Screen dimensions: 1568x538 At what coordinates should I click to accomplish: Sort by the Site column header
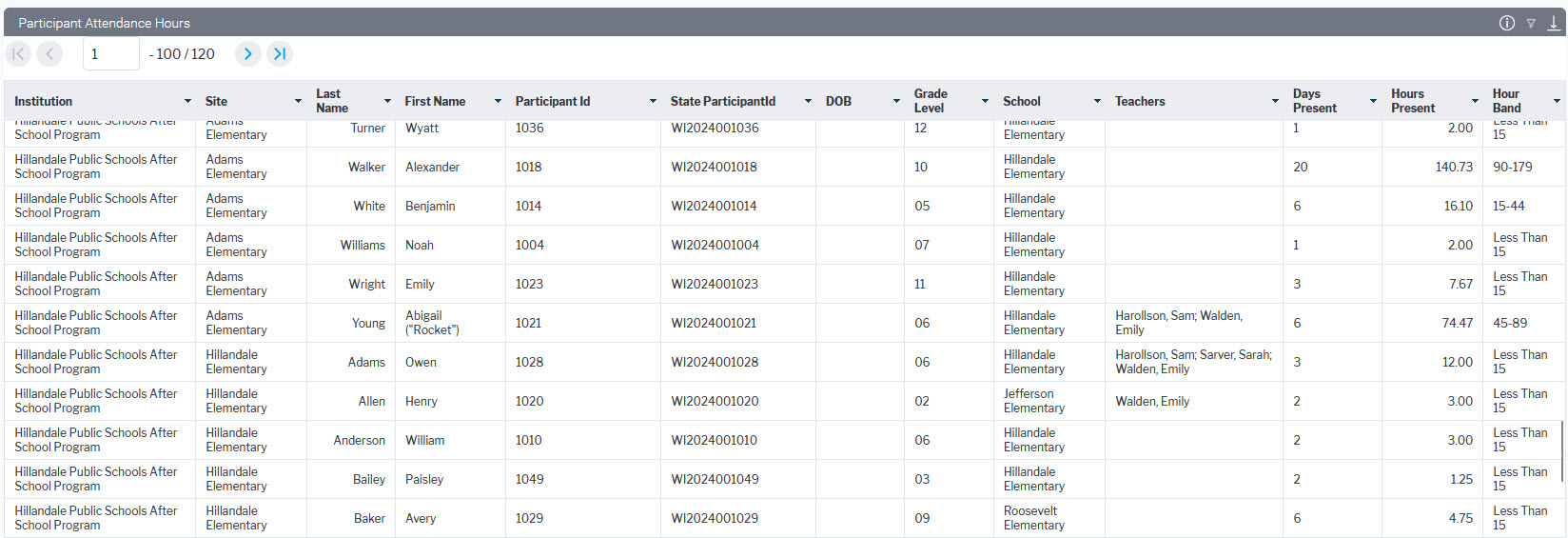point(216,101)
